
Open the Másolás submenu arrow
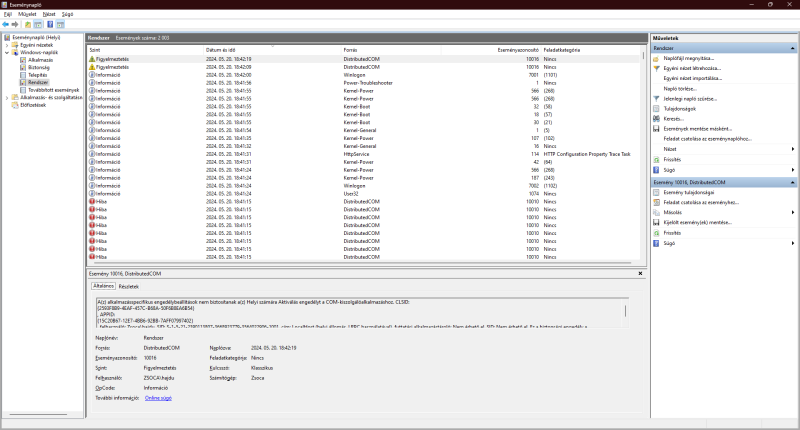click(x=793, y=212)
